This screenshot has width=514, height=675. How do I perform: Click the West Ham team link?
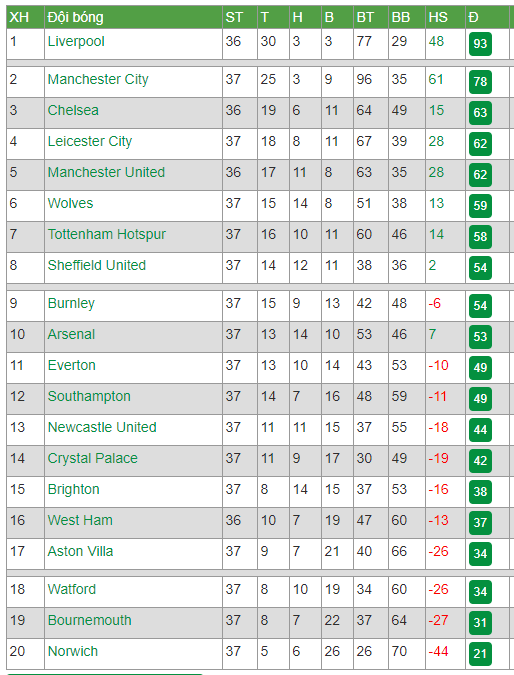pos(80,520)
